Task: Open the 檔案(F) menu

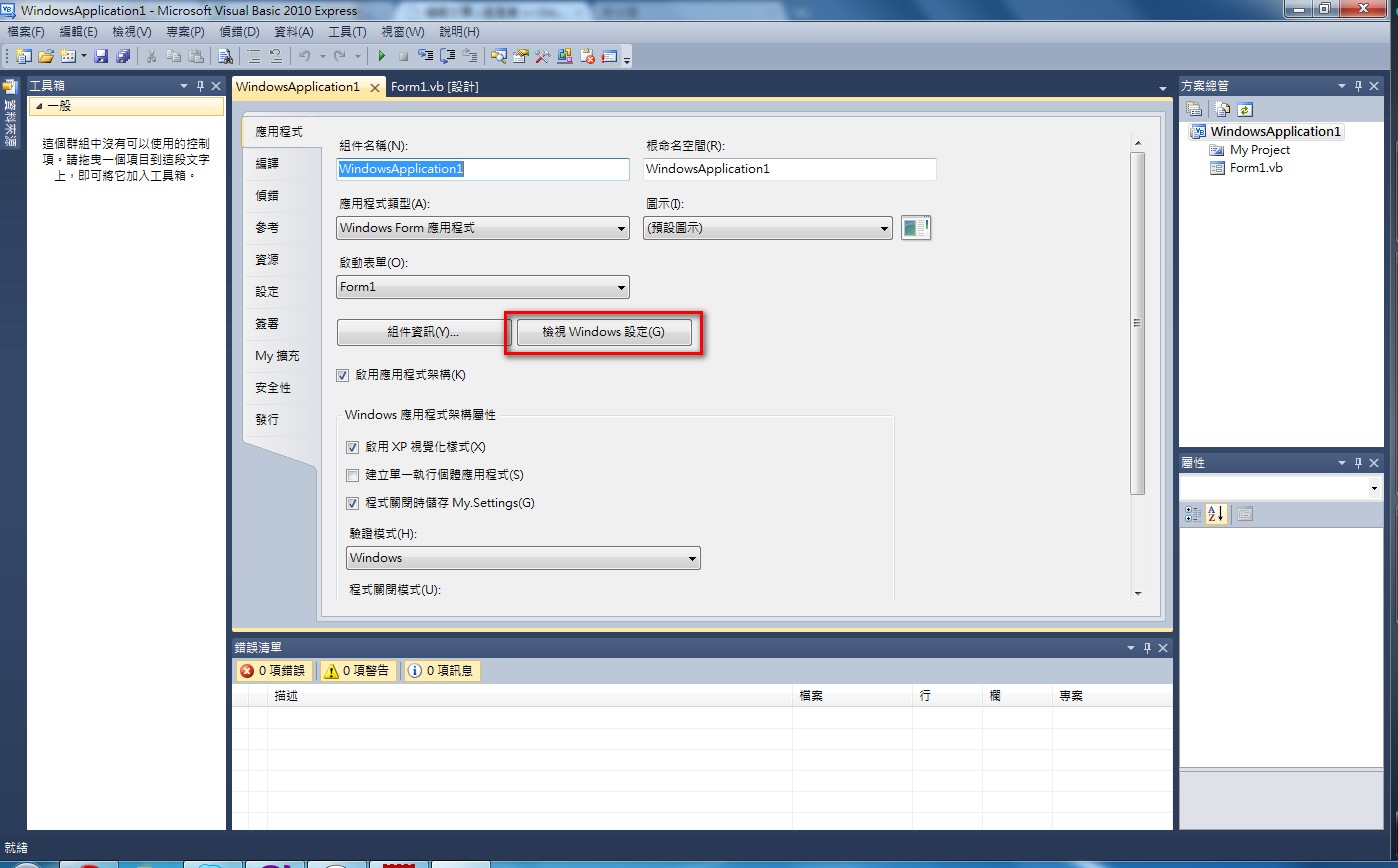Action: click(26, 32)
